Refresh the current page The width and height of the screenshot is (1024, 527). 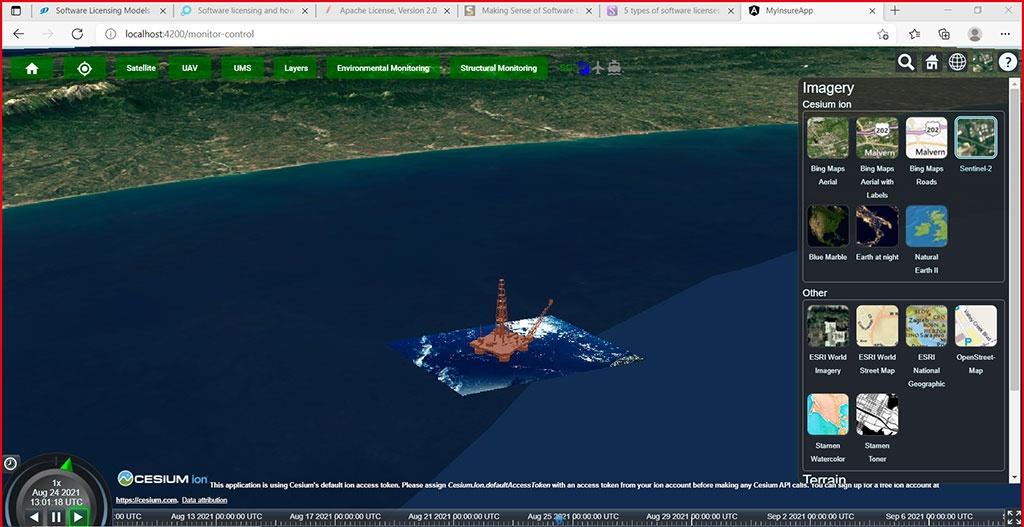(x=77, y=34)
